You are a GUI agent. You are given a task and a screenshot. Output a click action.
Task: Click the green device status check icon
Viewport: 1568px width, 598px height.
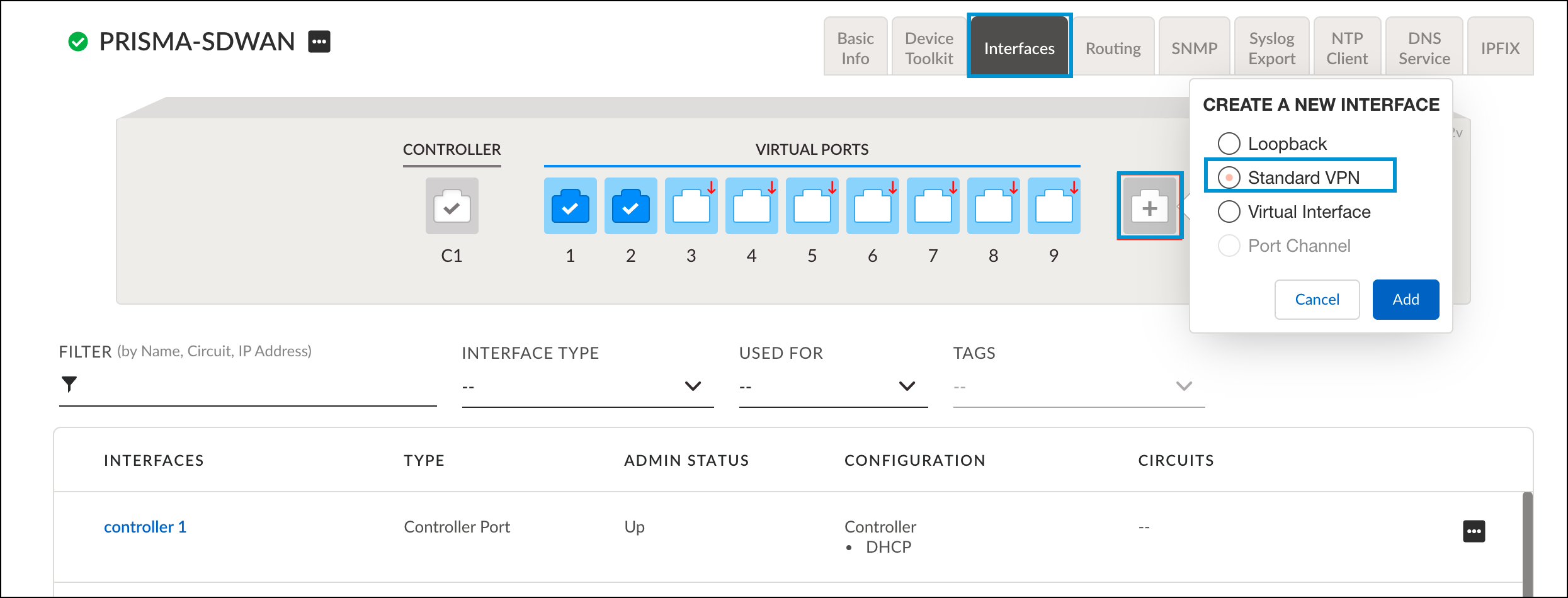78,42
